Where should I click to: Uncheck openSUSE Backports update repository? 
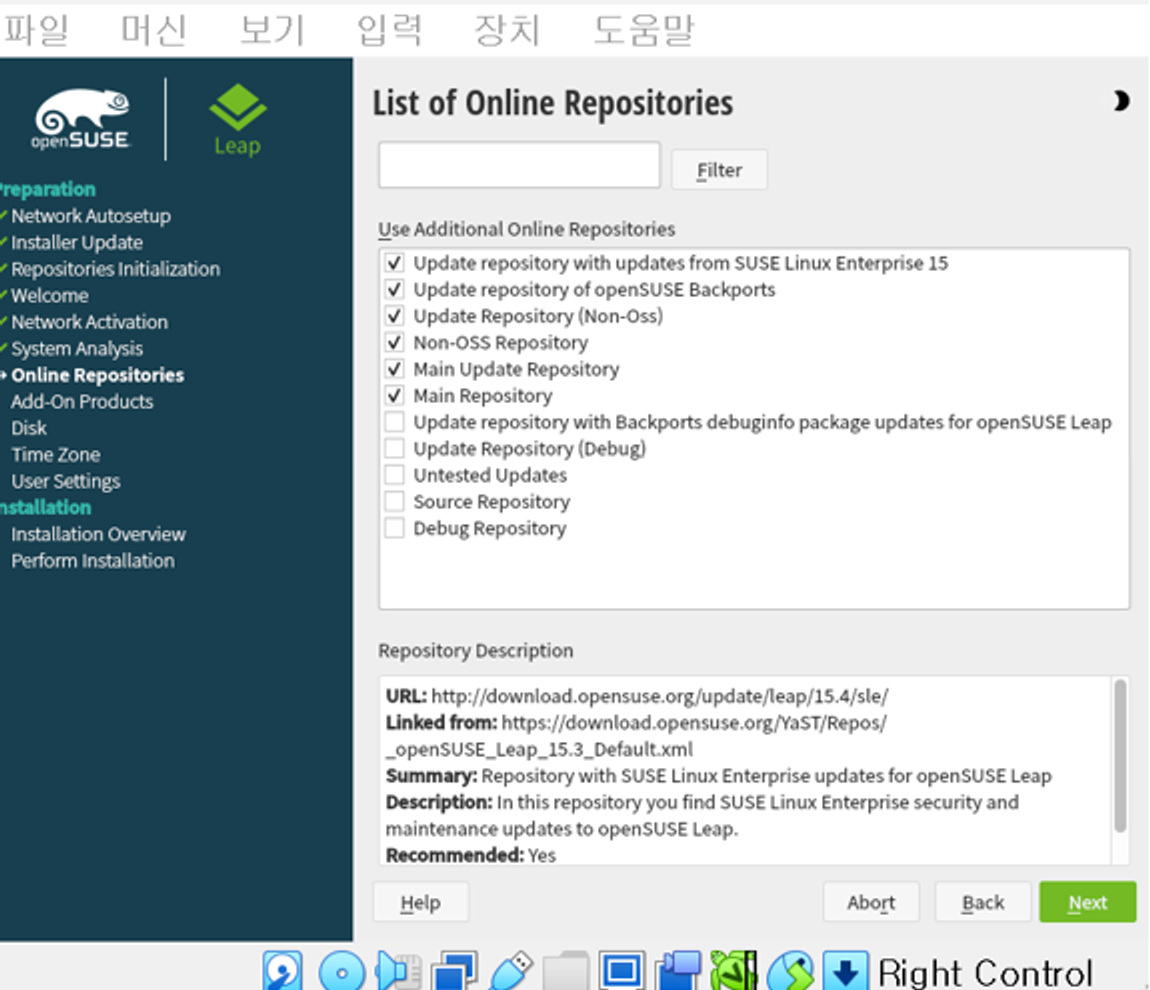[395, 289]
